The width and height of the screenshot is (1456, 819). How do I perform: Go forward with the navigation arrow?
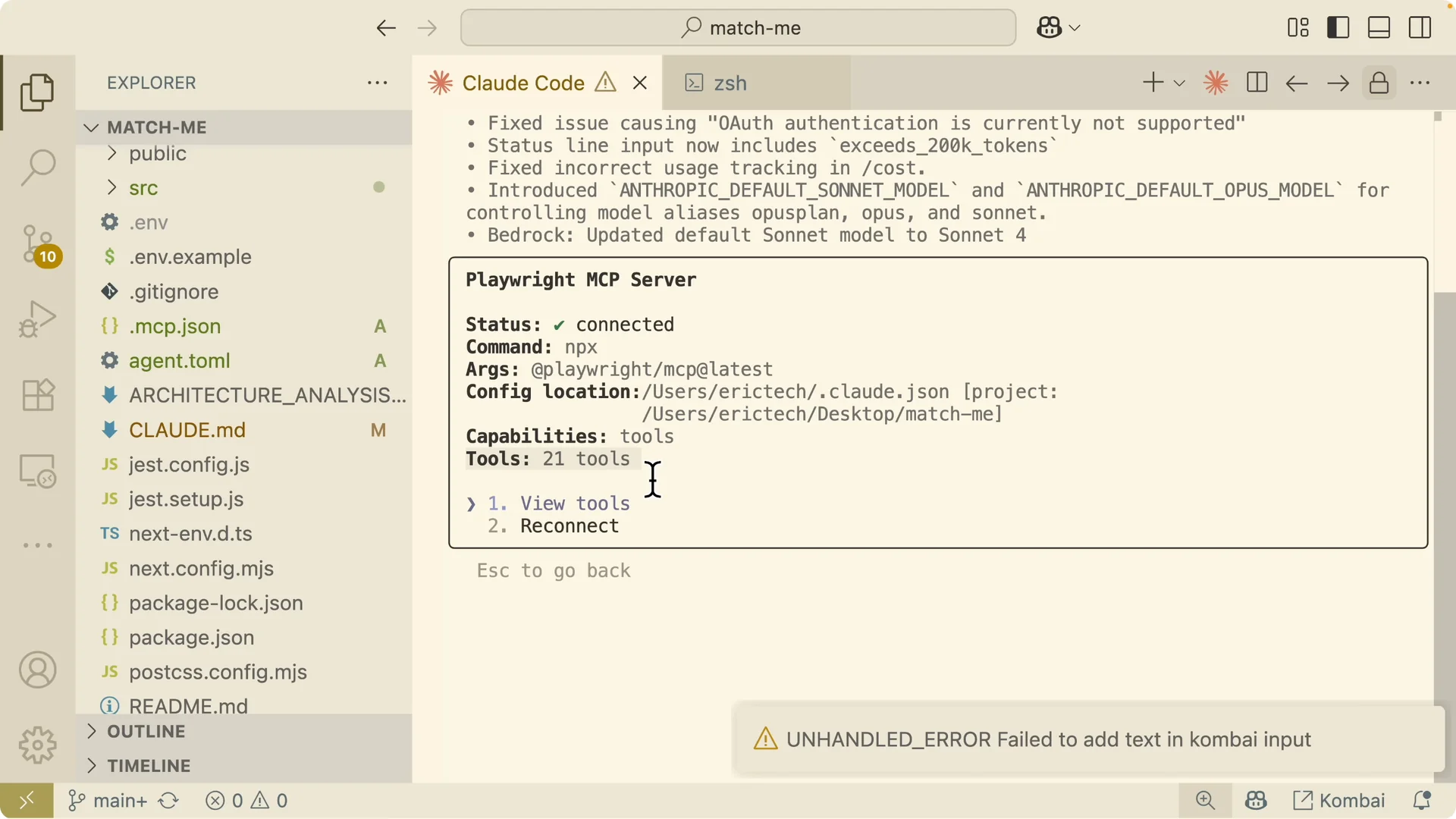[427, 28]
